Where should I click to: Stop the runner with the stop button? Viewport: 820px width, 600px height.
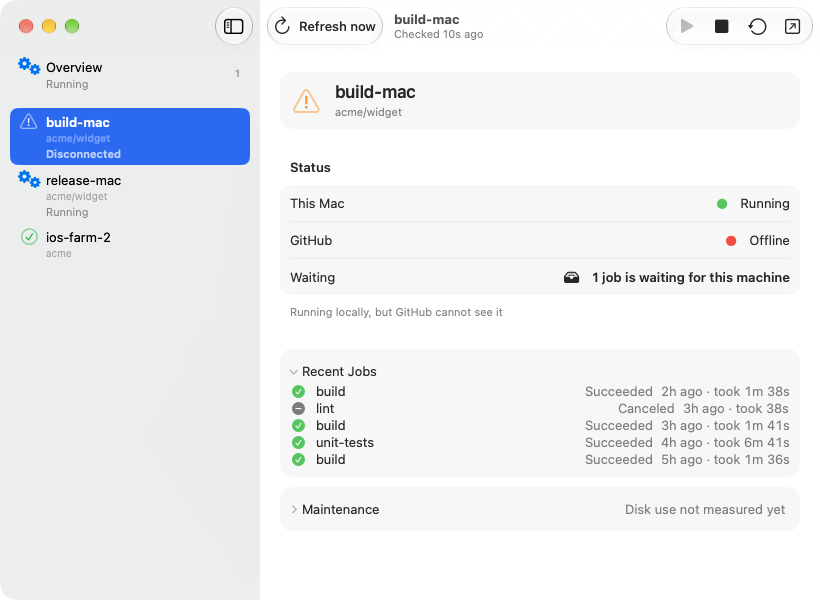(722, 26)
